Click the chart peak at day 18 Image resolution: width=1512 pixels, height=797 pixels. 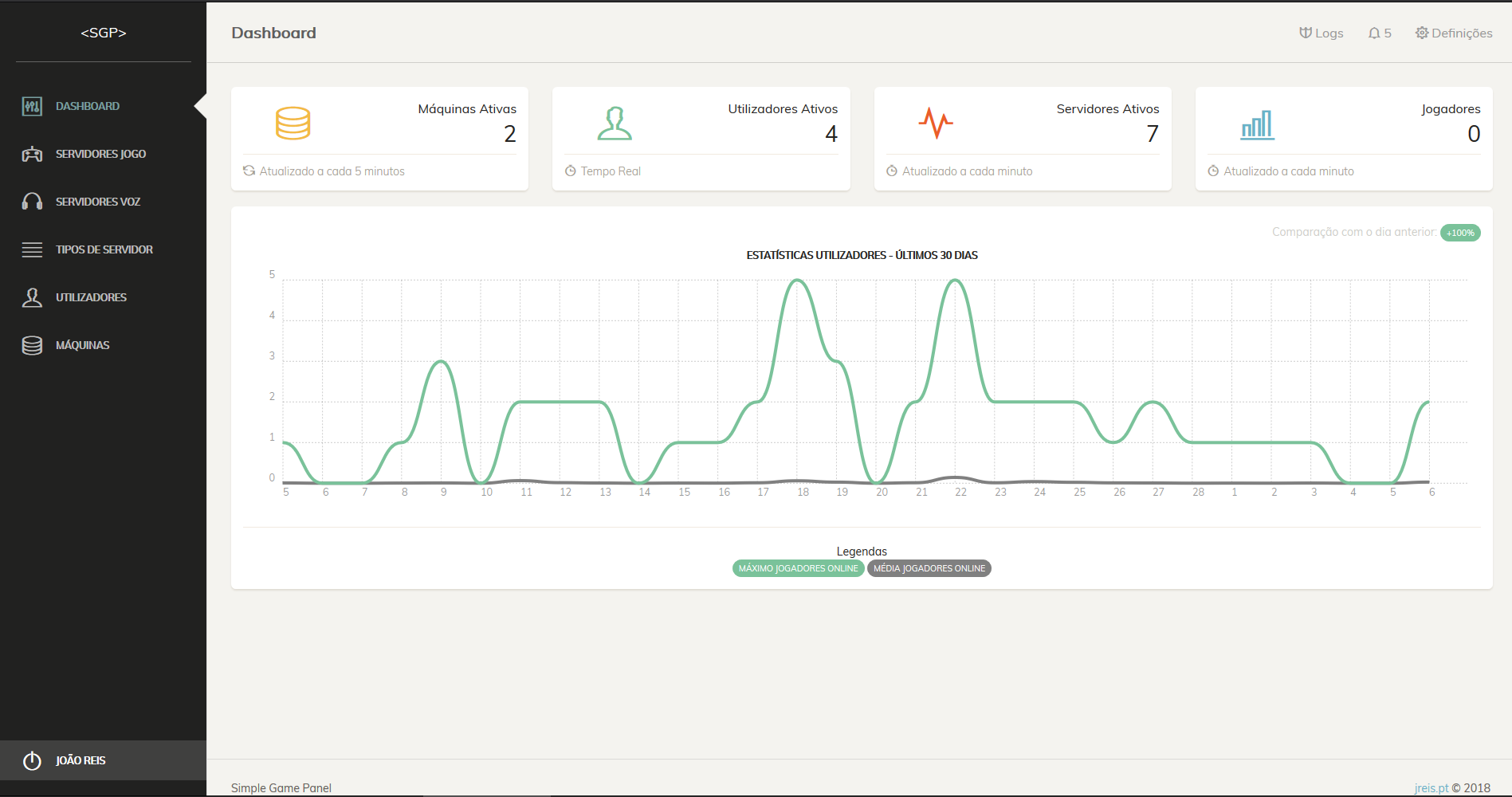pyautogui.click(x=797, y=281)
